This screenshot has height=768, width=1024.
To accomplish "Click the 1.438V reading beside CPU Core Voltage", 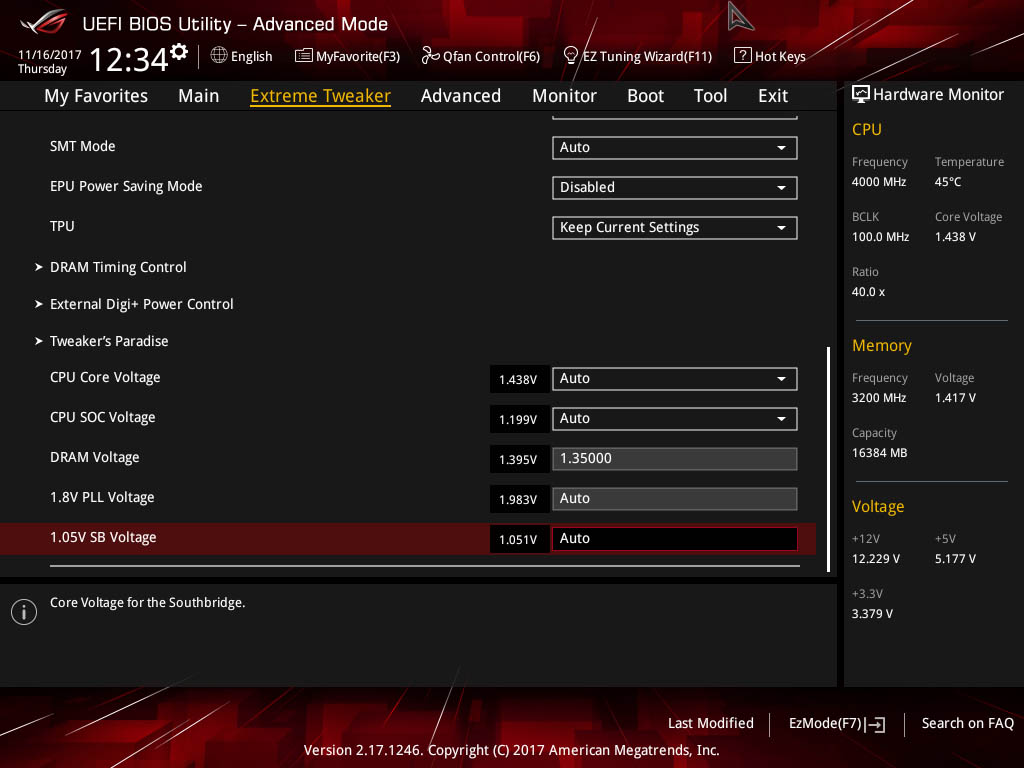I will point(519,379).
